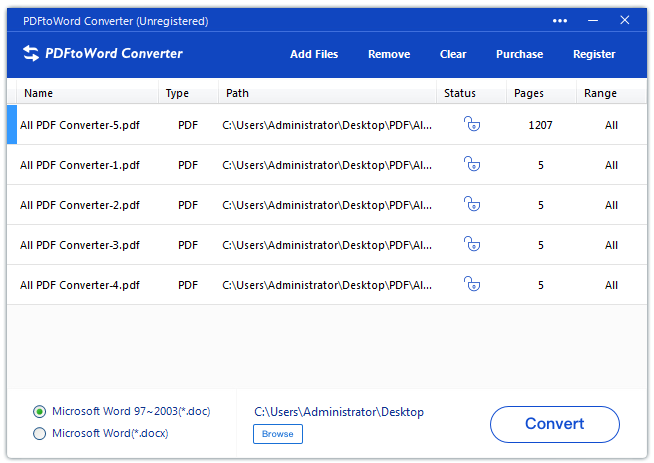Screen dimensions: 654x463
Task: Sort by the Range column header
Action: [611, 93]
